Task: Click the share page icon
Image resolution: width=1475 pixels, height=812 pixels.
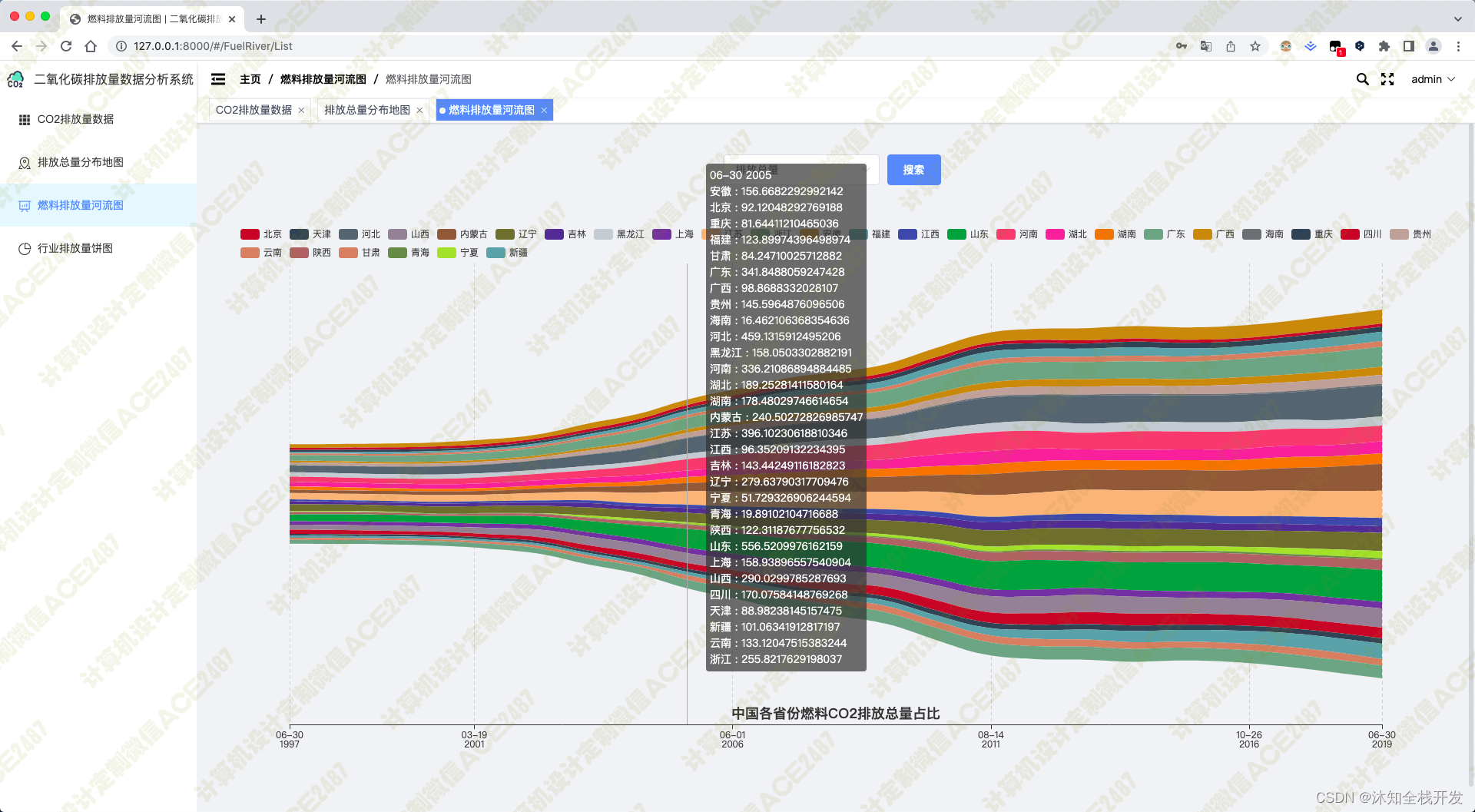Action: tap(1231, 46)
